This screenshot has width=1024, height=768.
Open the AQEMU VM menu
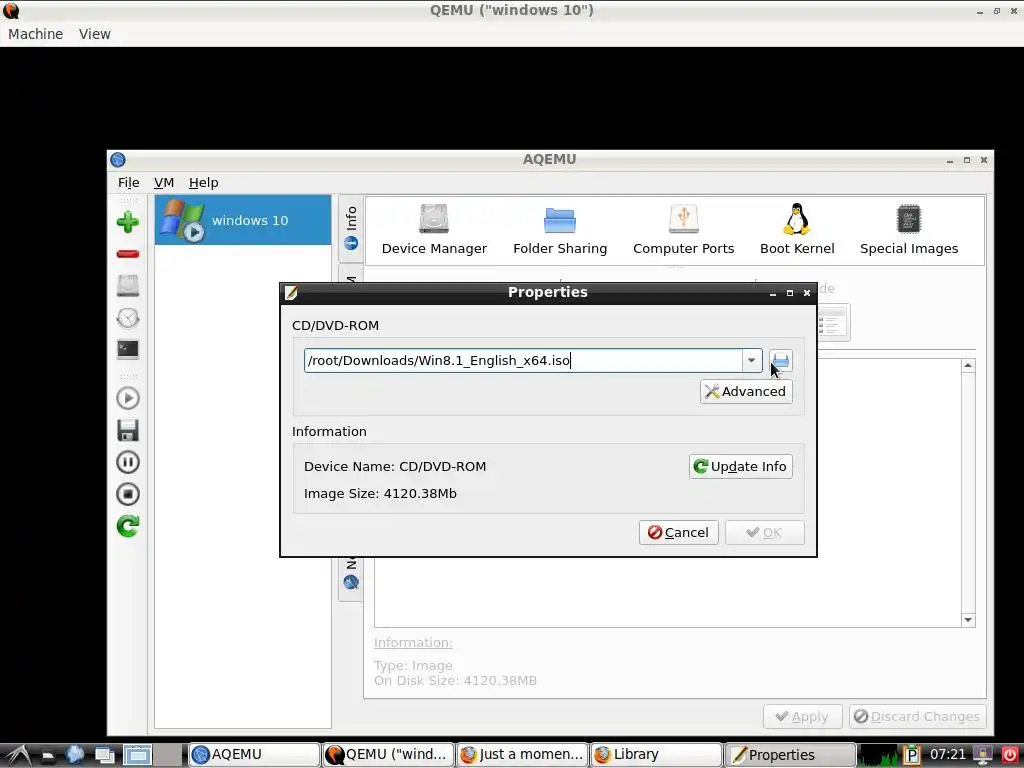[164, 183]
